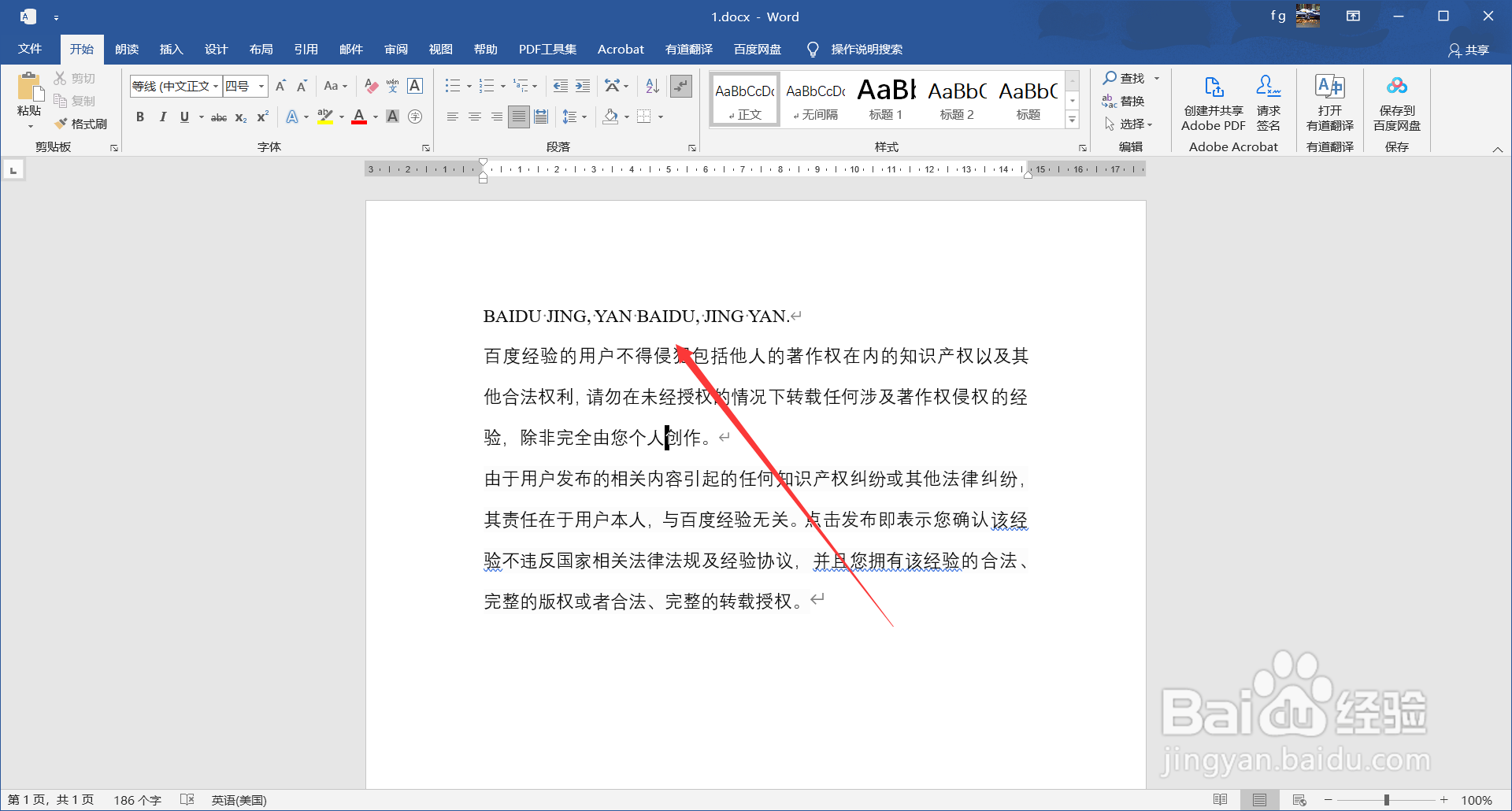Toggle center alignment for paragraph
Screen dimensions: 1512x811
click(x=474, y=117)
